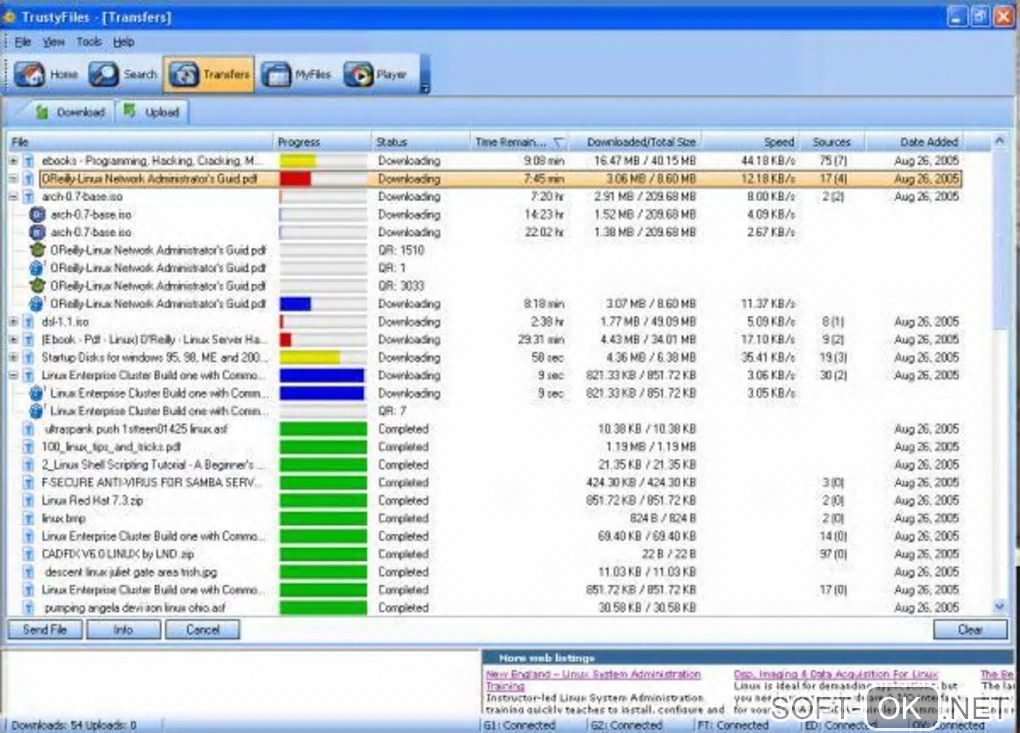Click the Clear button
1020x733 pixels.
point(970,630)
